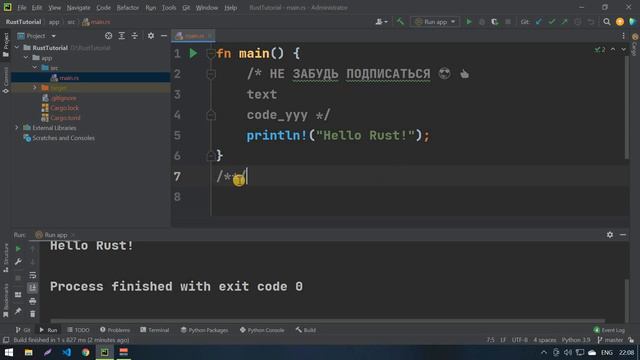Toggle tool window bars icon in status bar
The width and height of the screenshot is (640, 360).
(x=6, y=340)
